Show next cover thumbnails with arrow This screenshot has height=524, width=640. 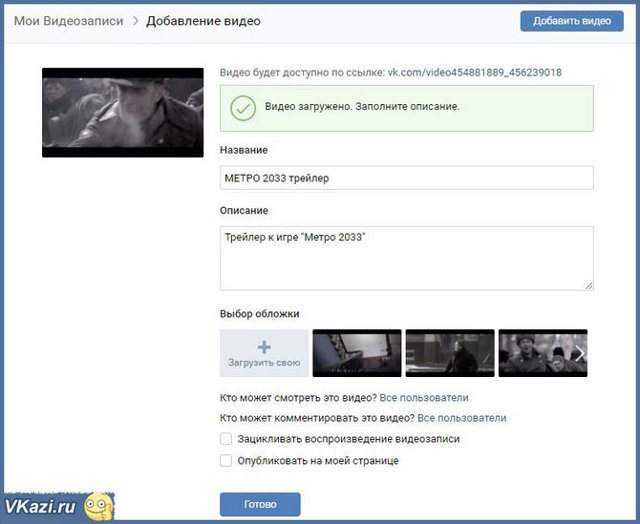pyautogui.click(x=580, y=353)
